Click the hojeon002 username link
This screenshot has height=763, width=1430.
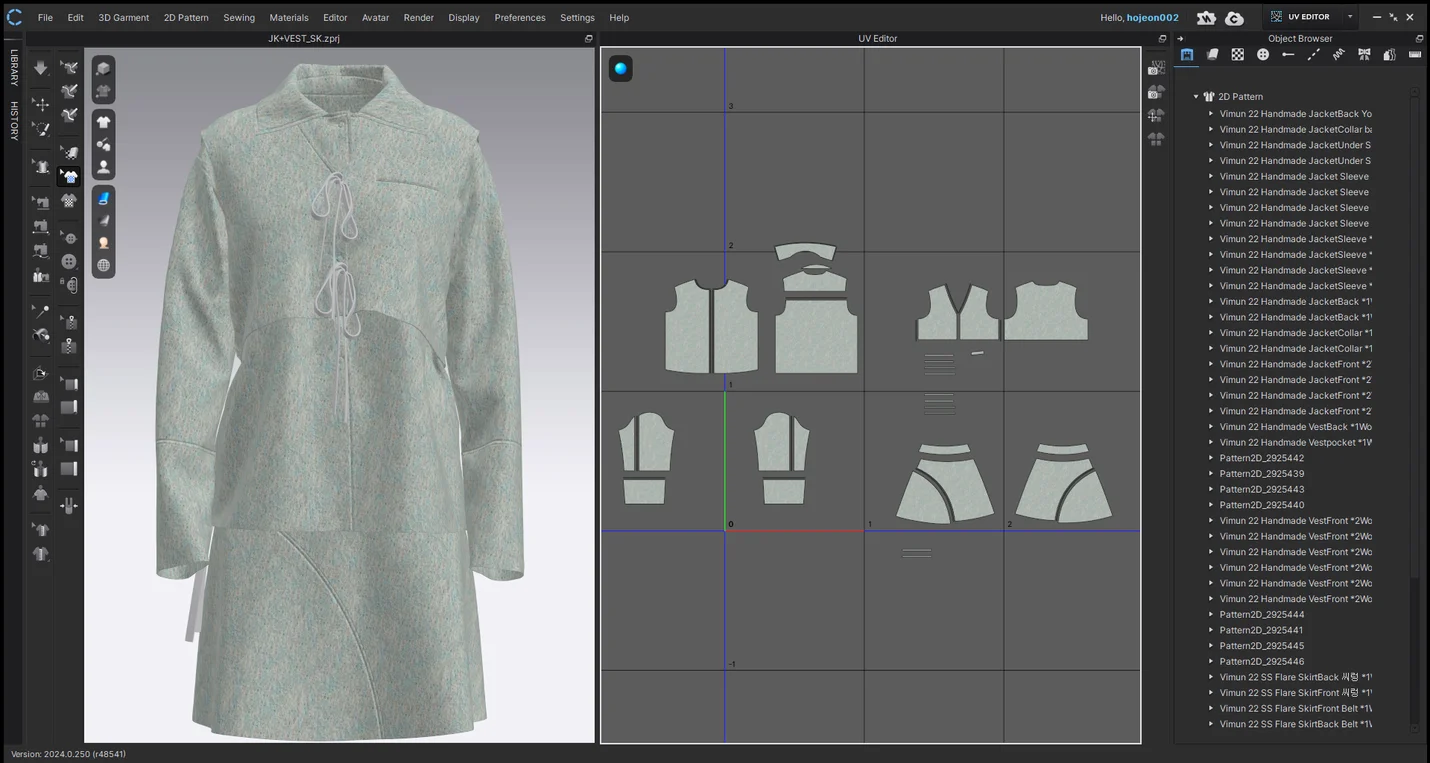pos(1152,18)
